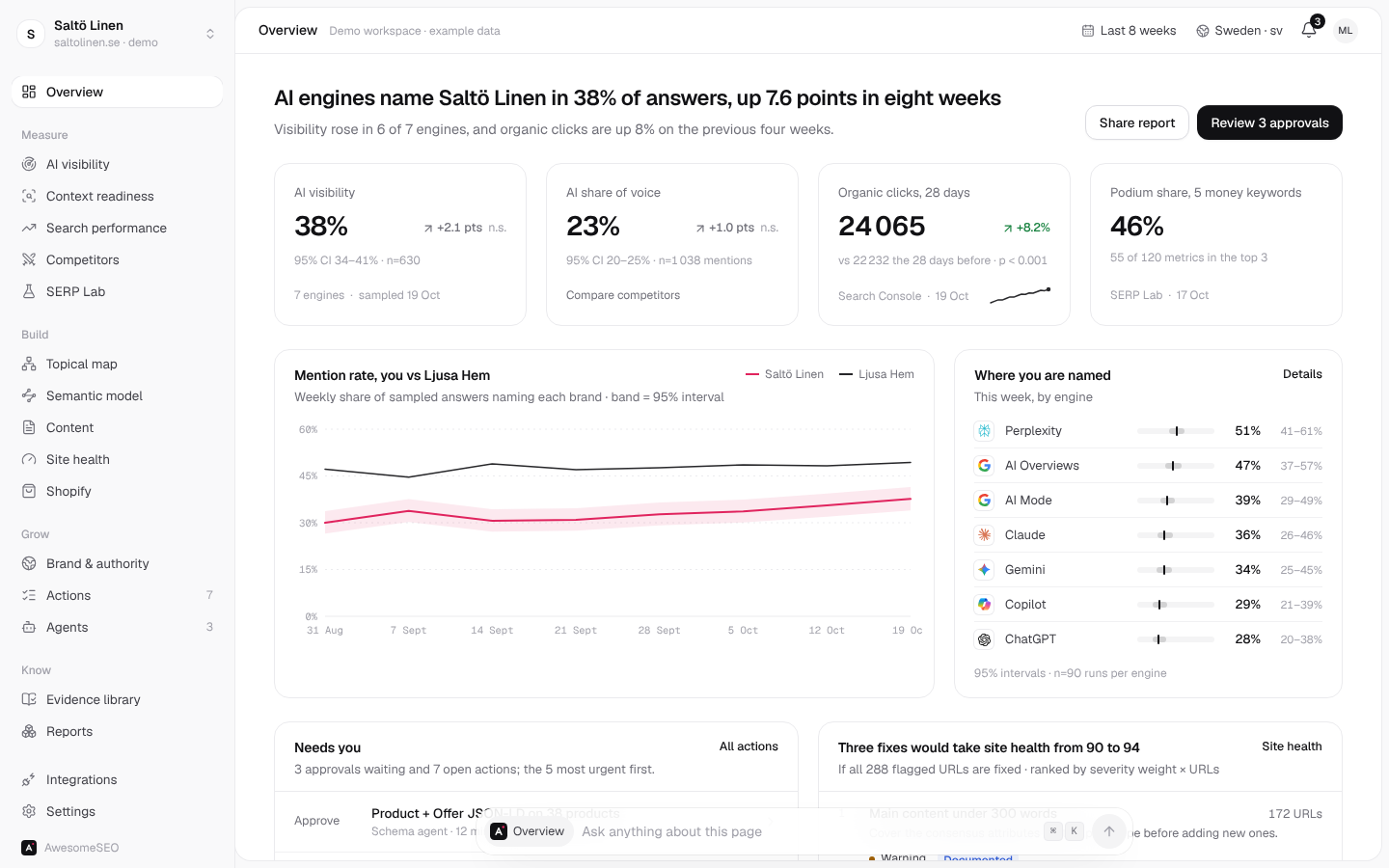This screenshot has width=1389, height=868.
Task: Click the Perplexity engine icon
Action: coord(984,431)
